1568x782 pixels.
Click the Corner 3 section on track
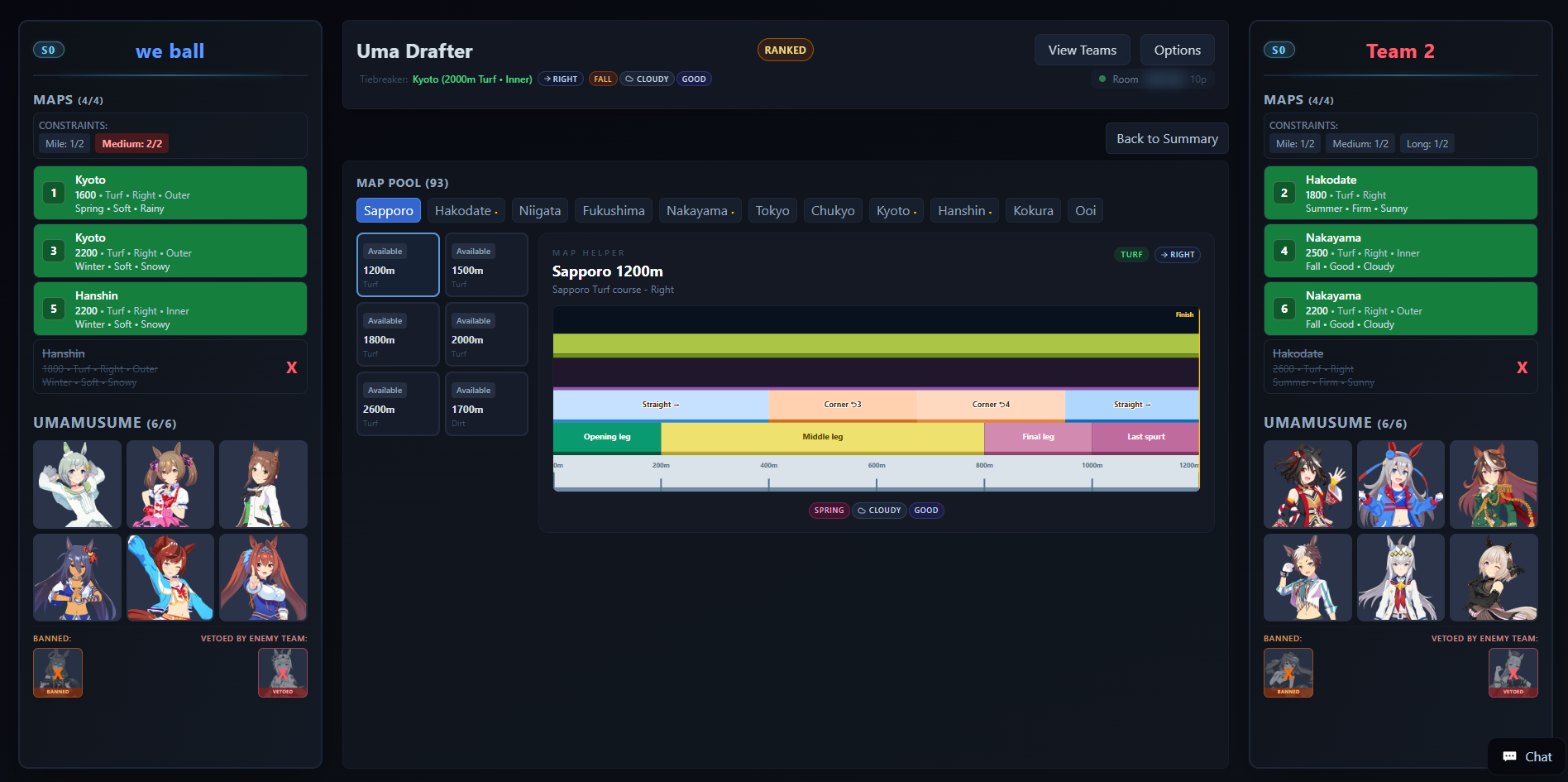coord(843,405)
